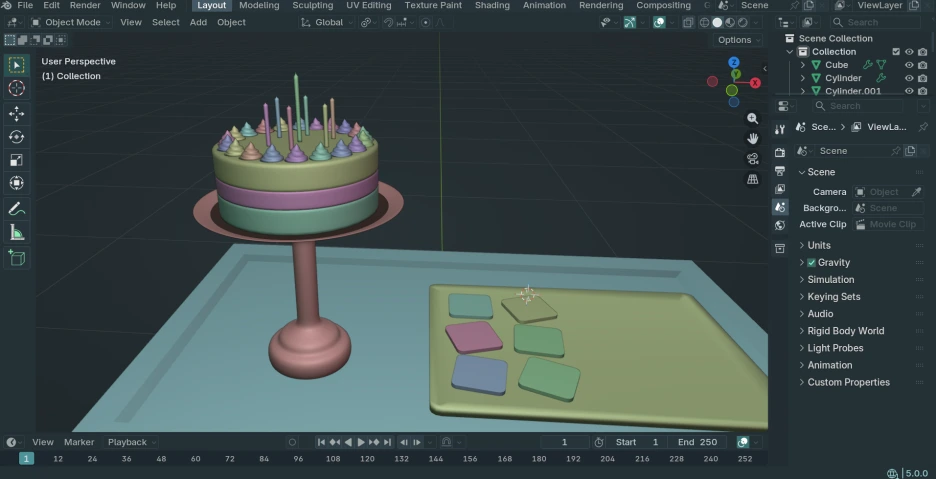The width and height of the screenshot is (936, 479).
Task: Toggle X-ray display in viewport header
Action: pos(688,23)
